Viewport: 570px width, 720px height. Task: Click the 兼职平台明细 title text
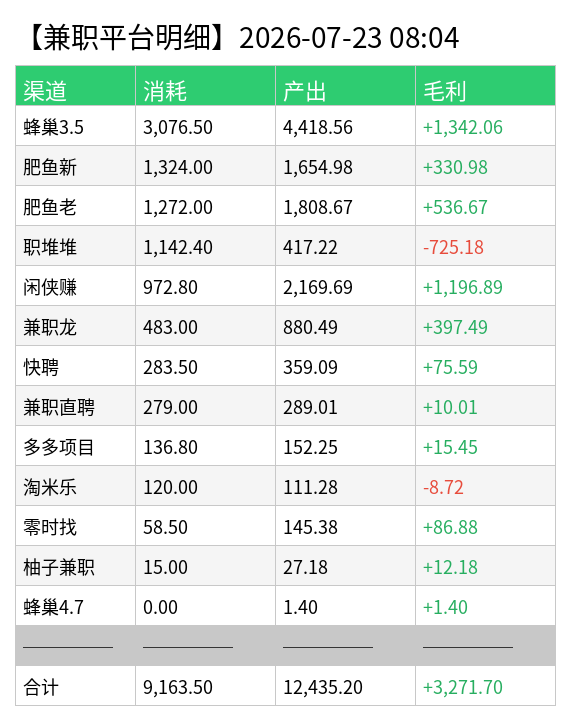[127, 38]
